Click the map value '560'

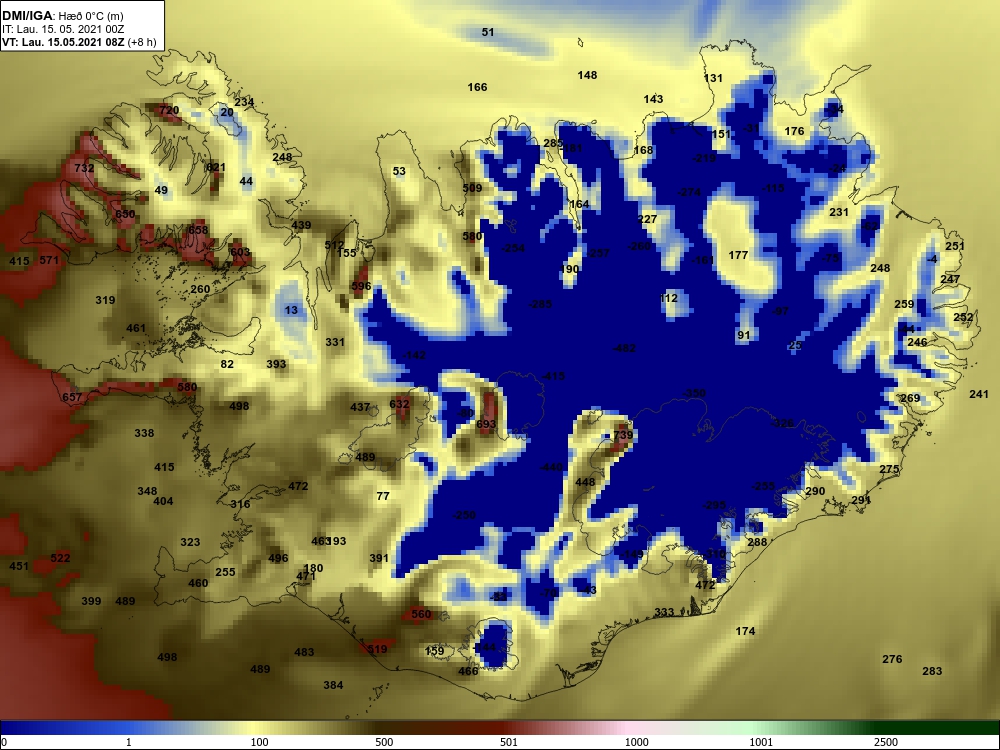coord(421,614)
